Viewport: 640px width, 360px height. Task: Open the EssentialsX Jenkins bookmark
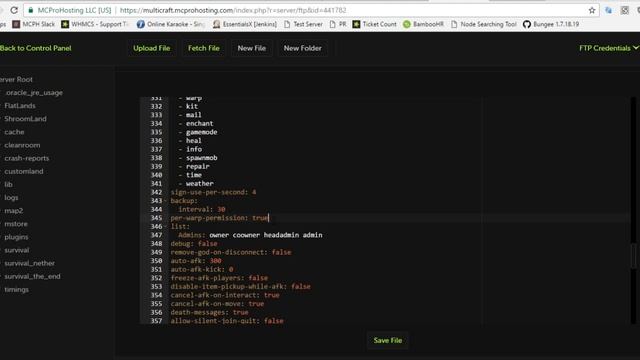(244, 24)
